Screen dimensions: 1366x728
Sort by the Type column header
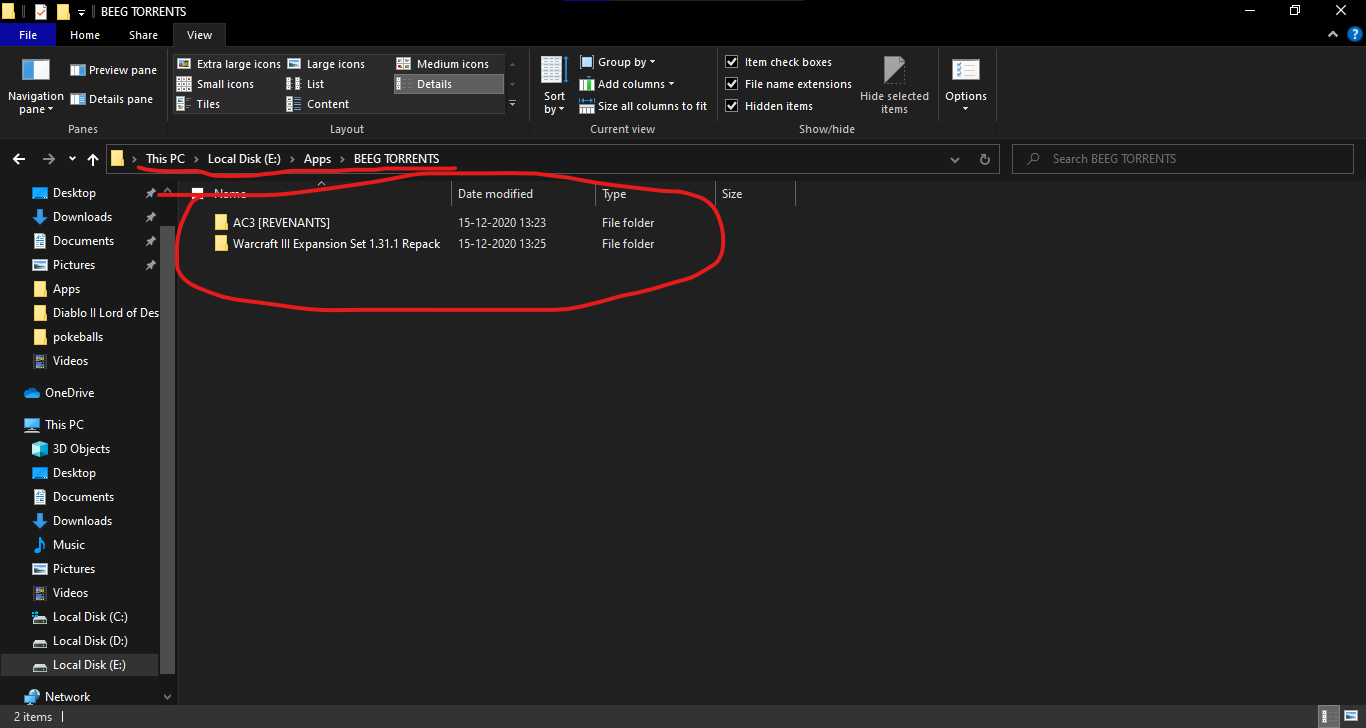pyautogui.click(x=655, y=194)
